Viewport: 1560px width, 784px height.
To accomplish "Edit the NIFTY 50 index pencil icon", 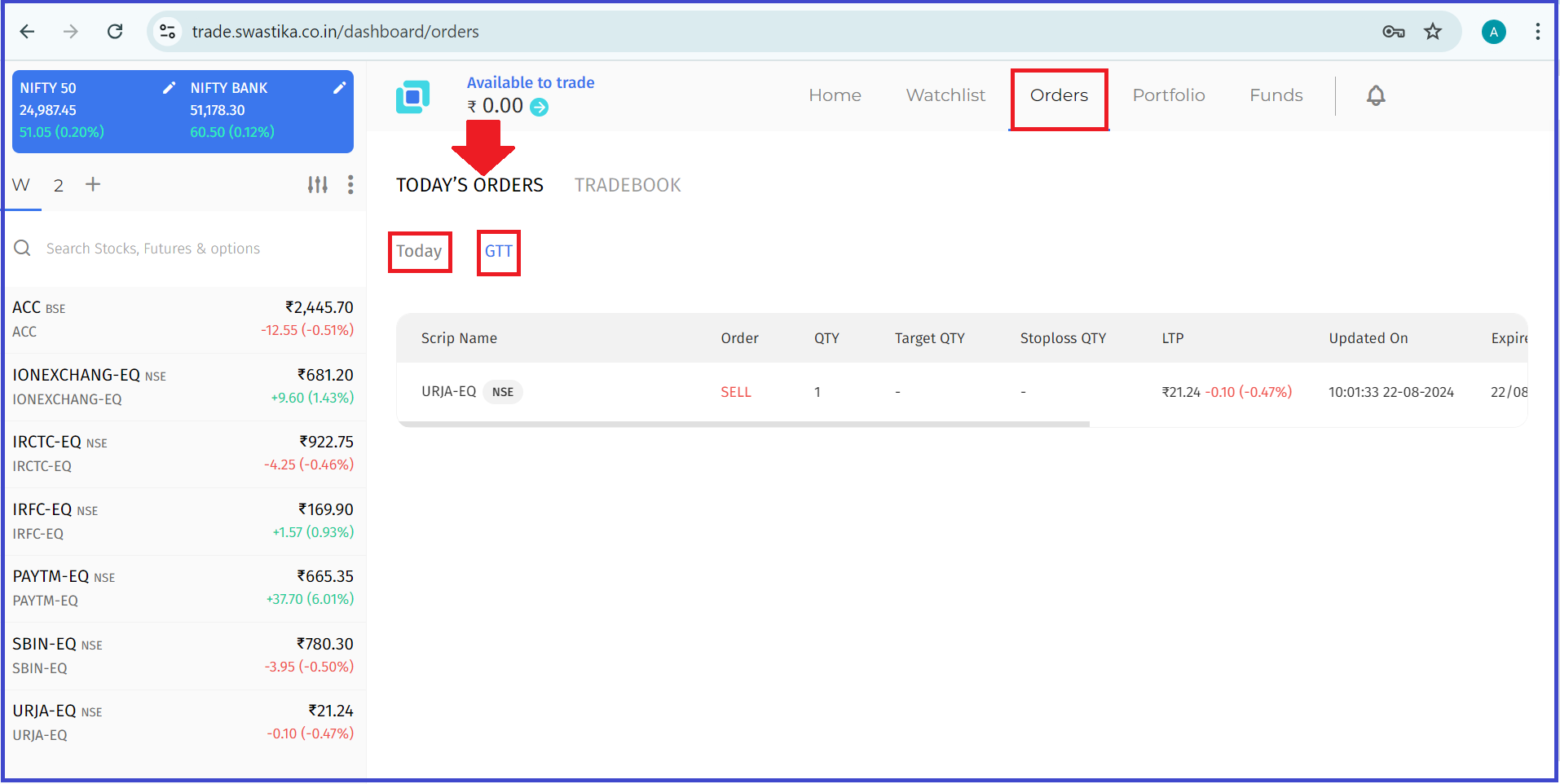I will pos(169,88).
